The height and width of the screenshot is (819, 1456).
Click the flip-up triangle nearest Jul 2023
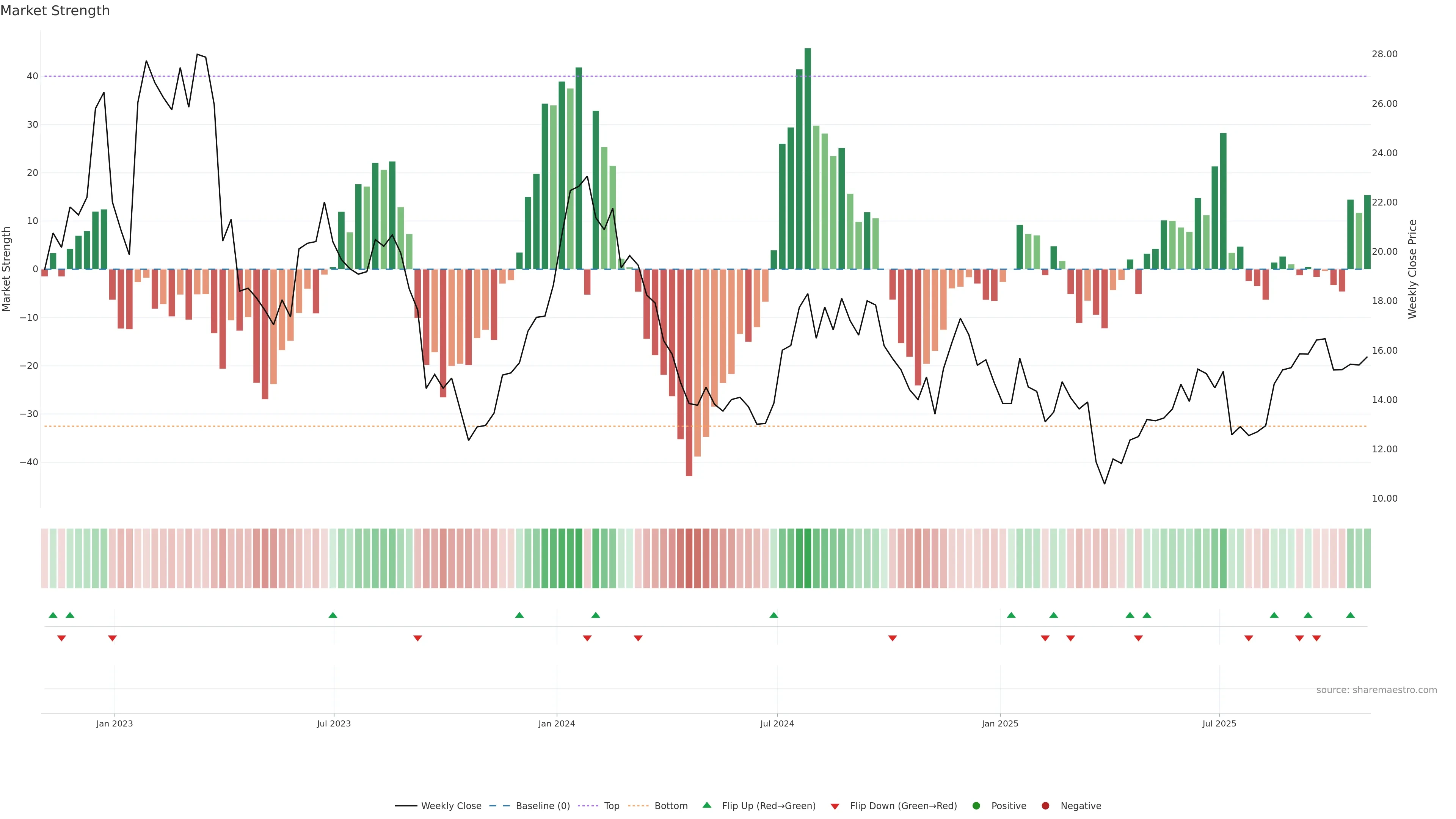(333, 615)
